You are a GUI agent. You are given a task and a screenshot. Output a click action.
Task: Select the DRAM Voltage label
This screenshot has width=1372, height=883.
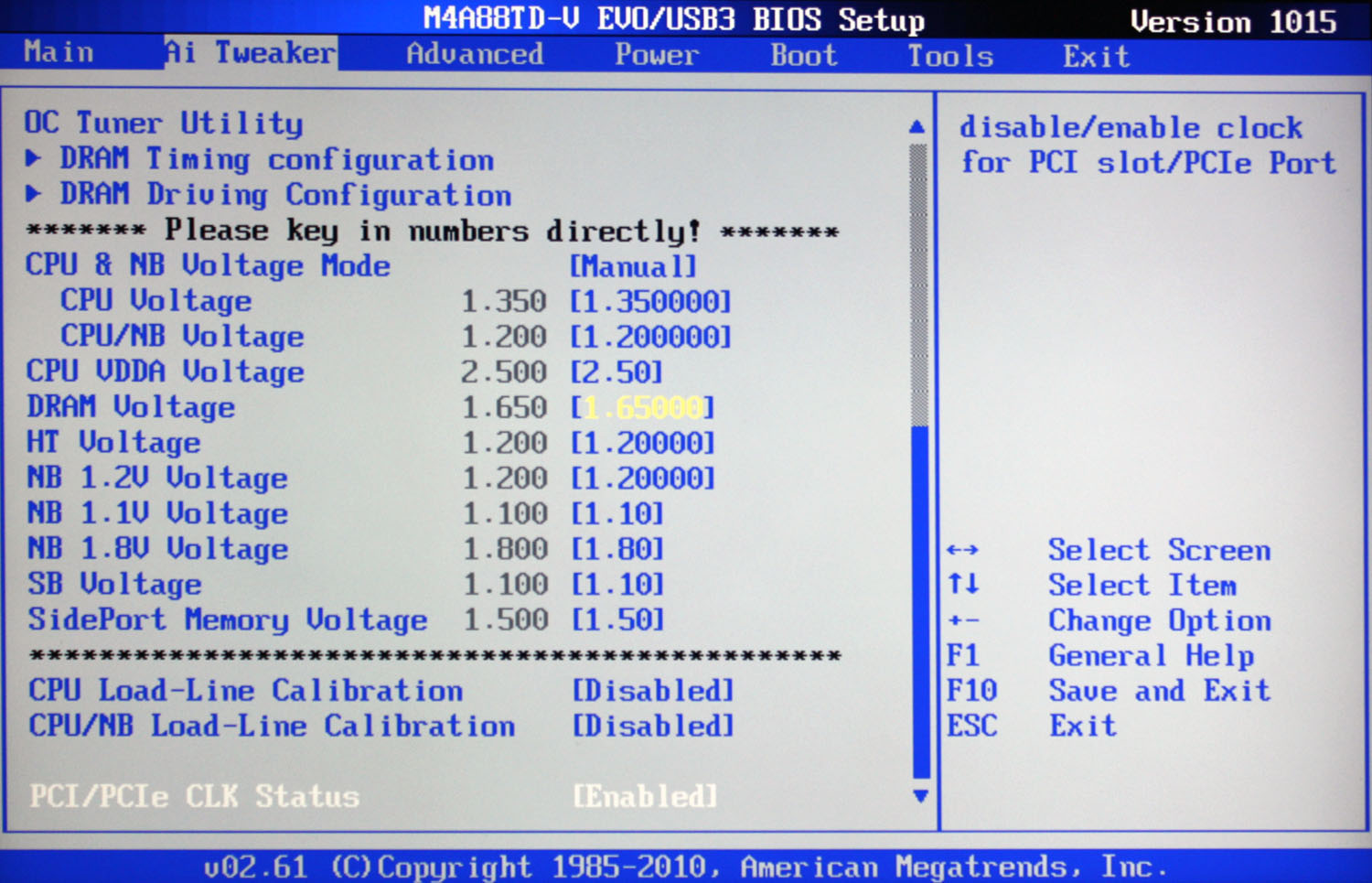[x=130, y=407]
